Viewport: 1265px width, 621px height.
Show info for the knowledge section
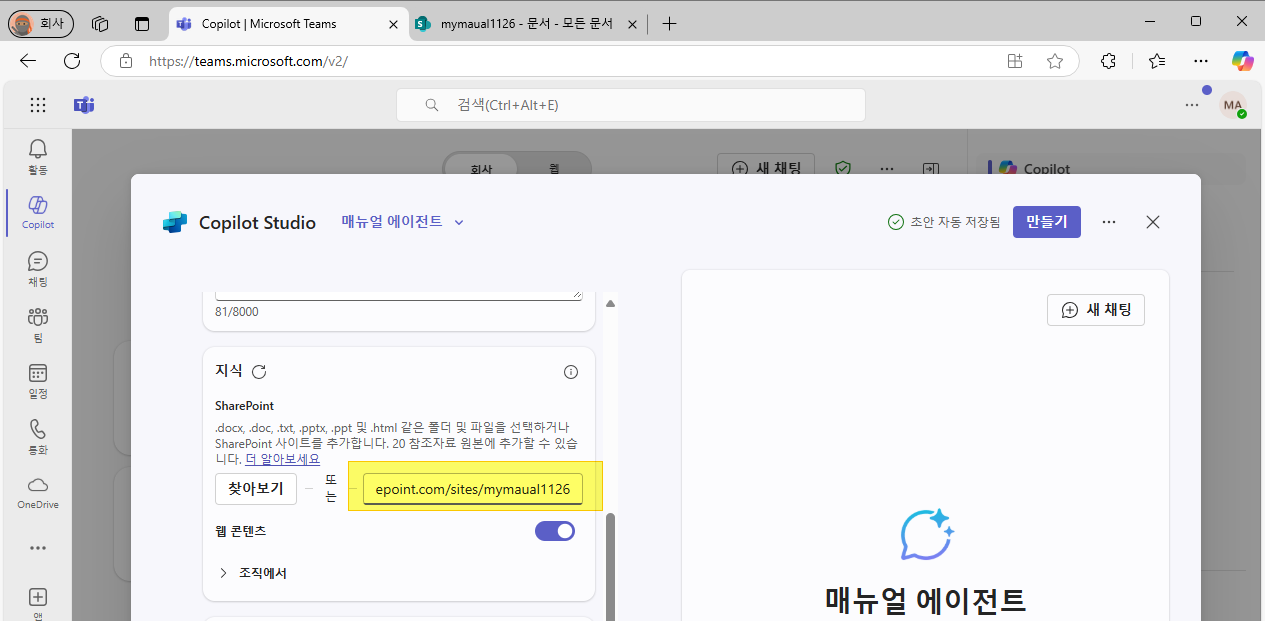[x=571, y=372]
